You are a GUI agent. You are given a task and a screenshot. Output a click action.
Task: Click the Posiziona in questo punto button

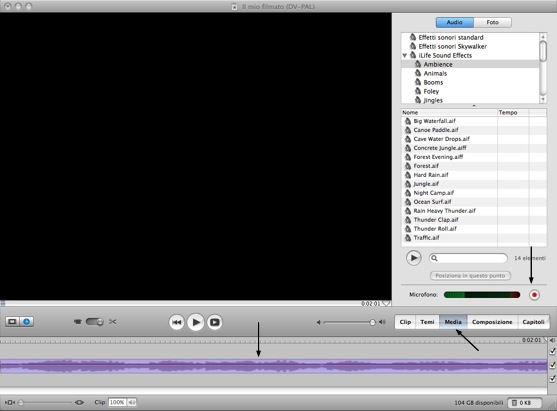click(x=470, y=276)
